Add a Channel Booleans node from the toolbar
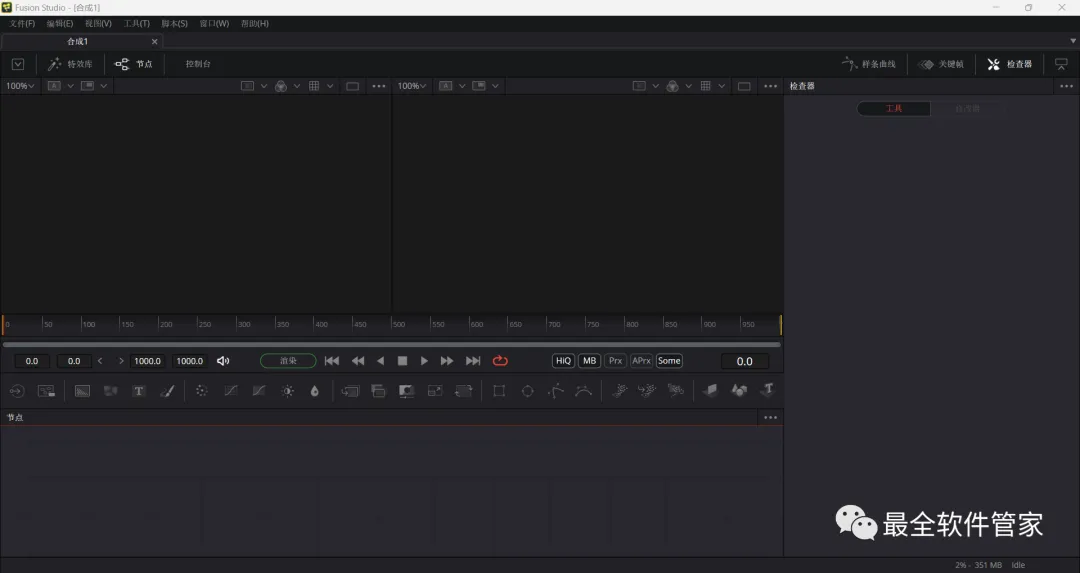 pyautogui.click(x=378, y=391)
